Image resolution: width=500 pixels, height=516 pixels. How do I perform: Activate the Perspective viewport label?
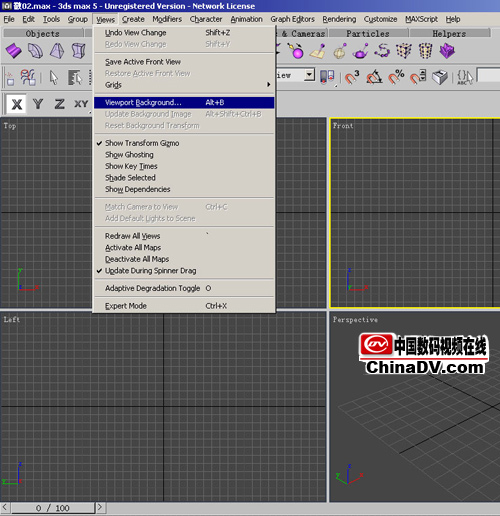[355, 320]
